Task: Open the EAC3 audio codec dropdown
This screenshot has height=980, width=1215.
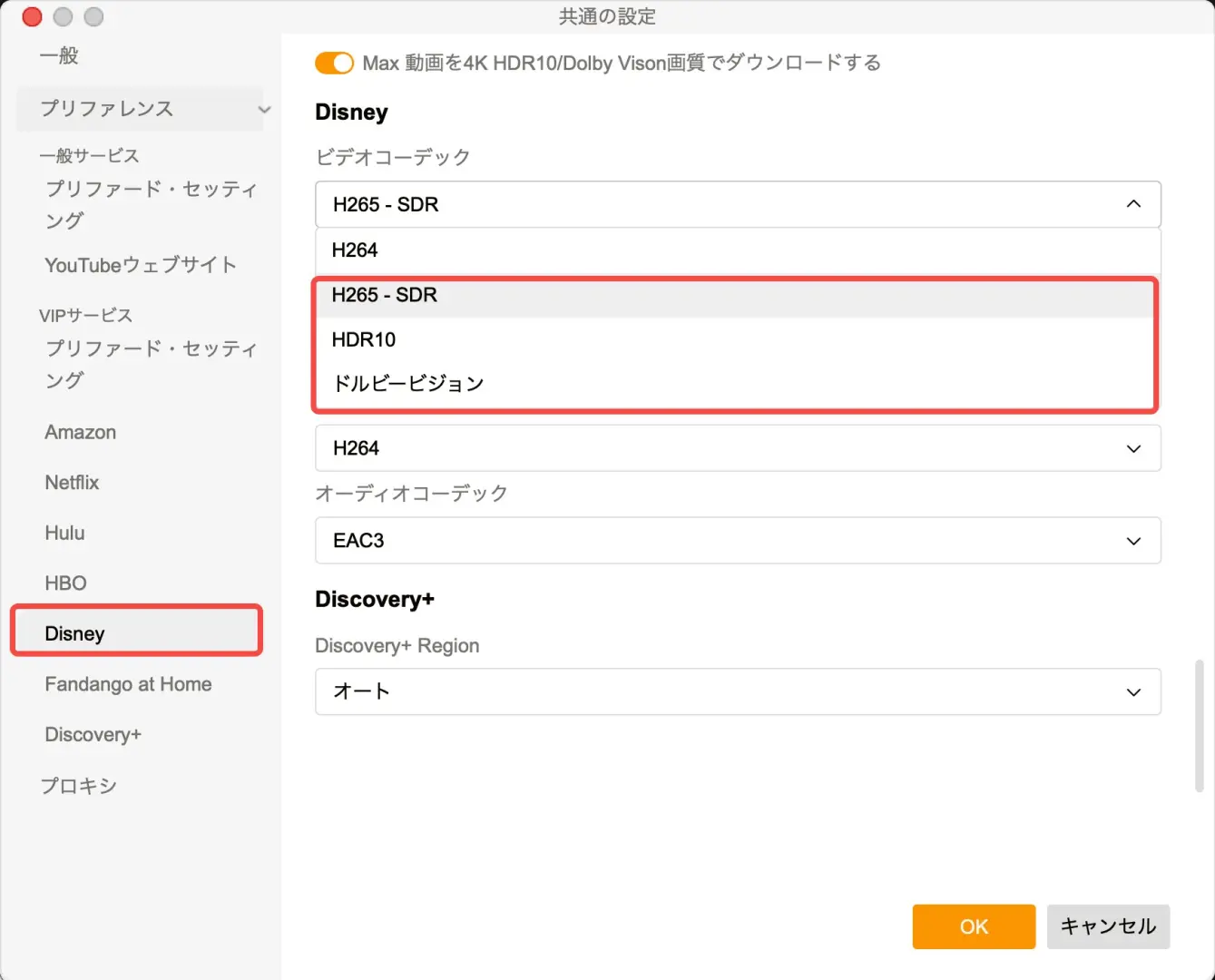Action: point(738,541)
